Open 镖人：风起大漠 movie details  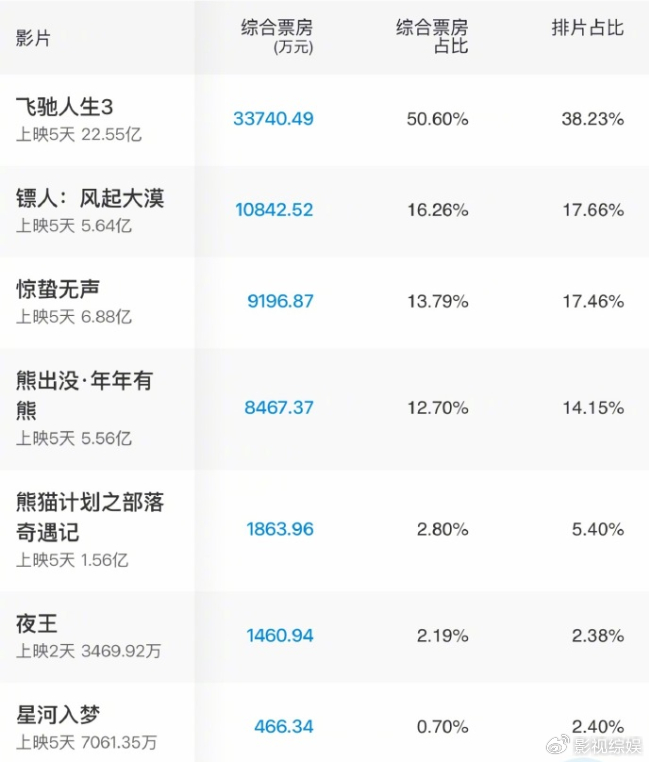click(90, 197)
